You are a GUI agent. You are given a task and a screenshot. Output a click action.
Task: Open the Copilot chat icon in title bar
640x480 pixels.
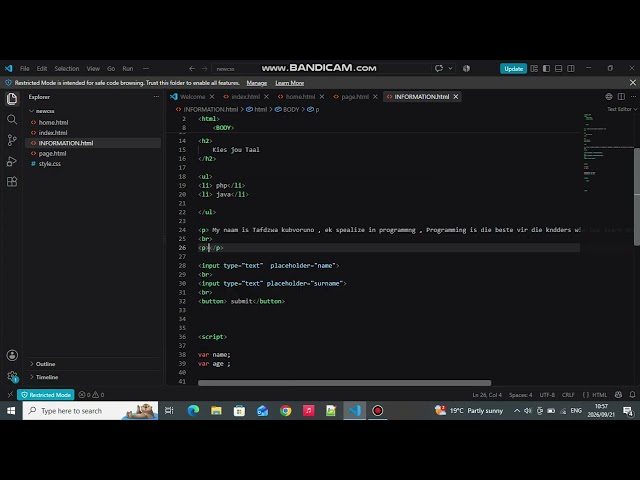point(439,69)
